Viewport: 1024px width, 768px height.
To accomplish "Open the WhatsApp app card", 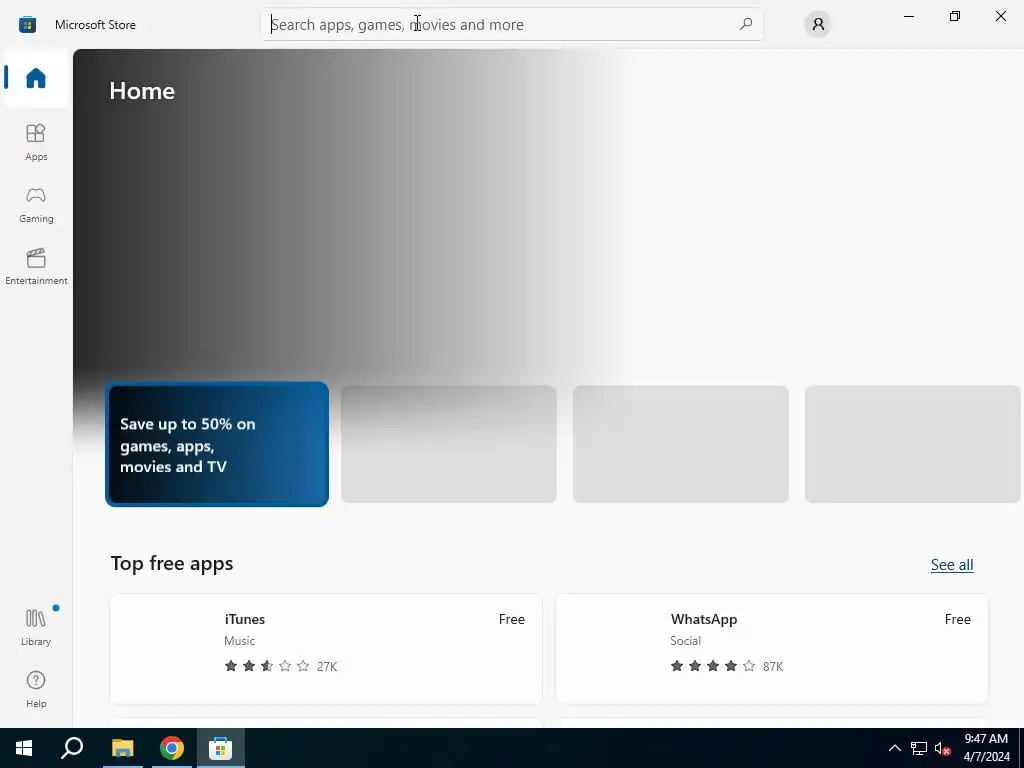I will click(x=771, y=648).
